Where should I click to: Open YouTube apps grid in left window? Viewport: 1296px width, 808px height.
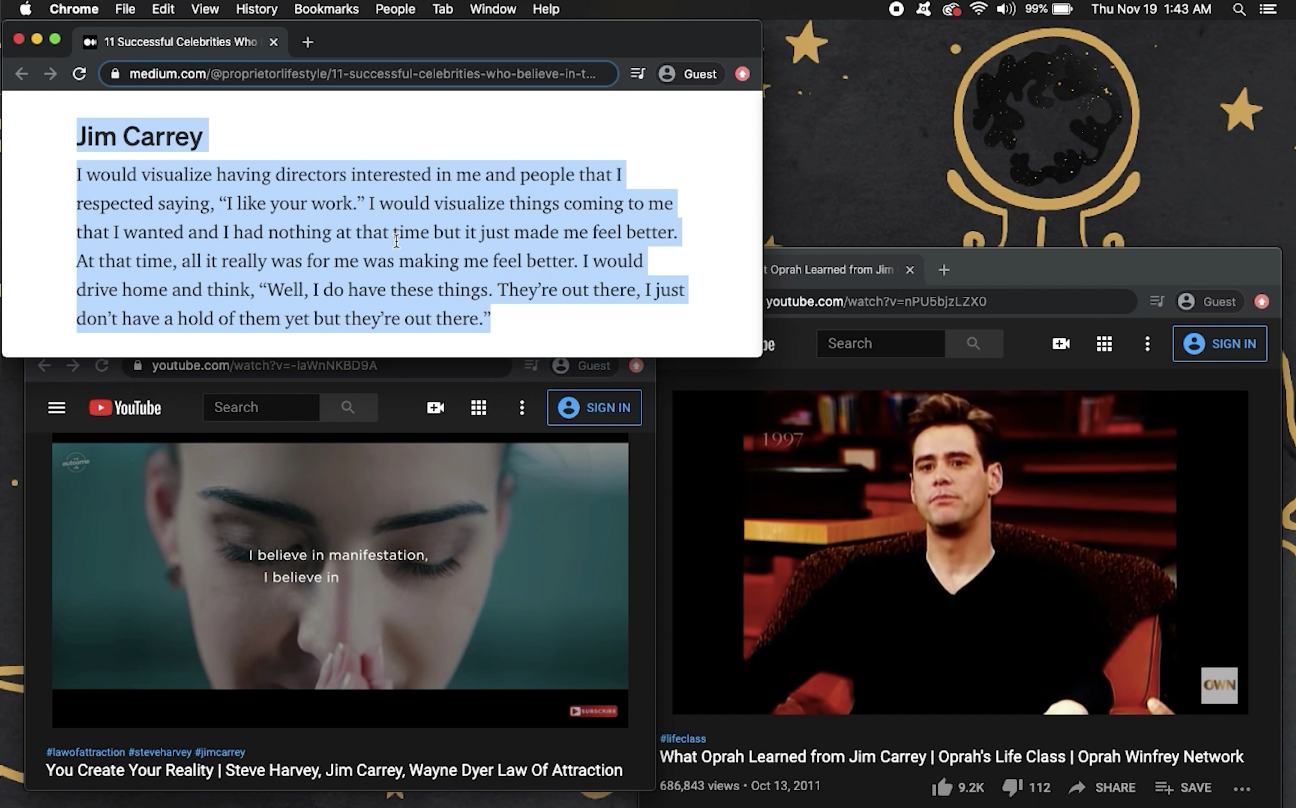point(479,408)
